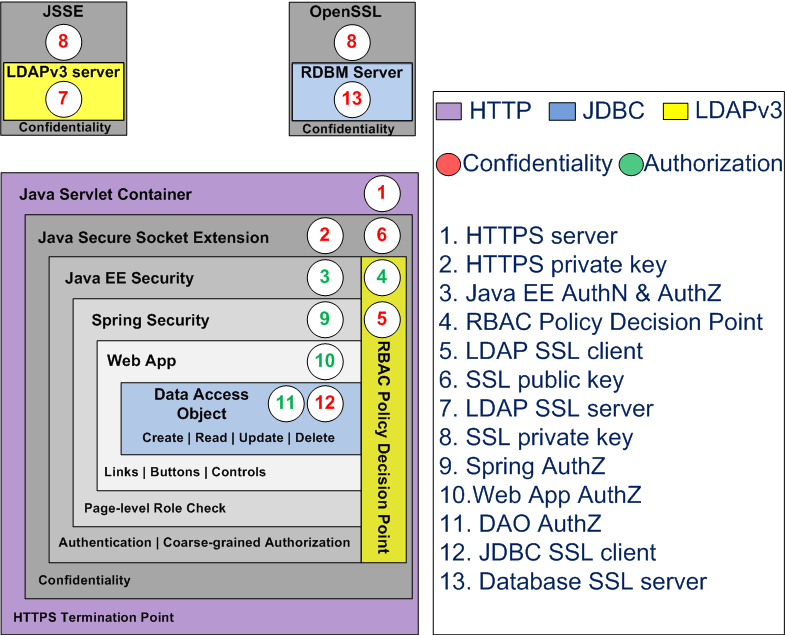Click the "HTTPS Termination Point" label
785x635 pixels.
(93, 617)
